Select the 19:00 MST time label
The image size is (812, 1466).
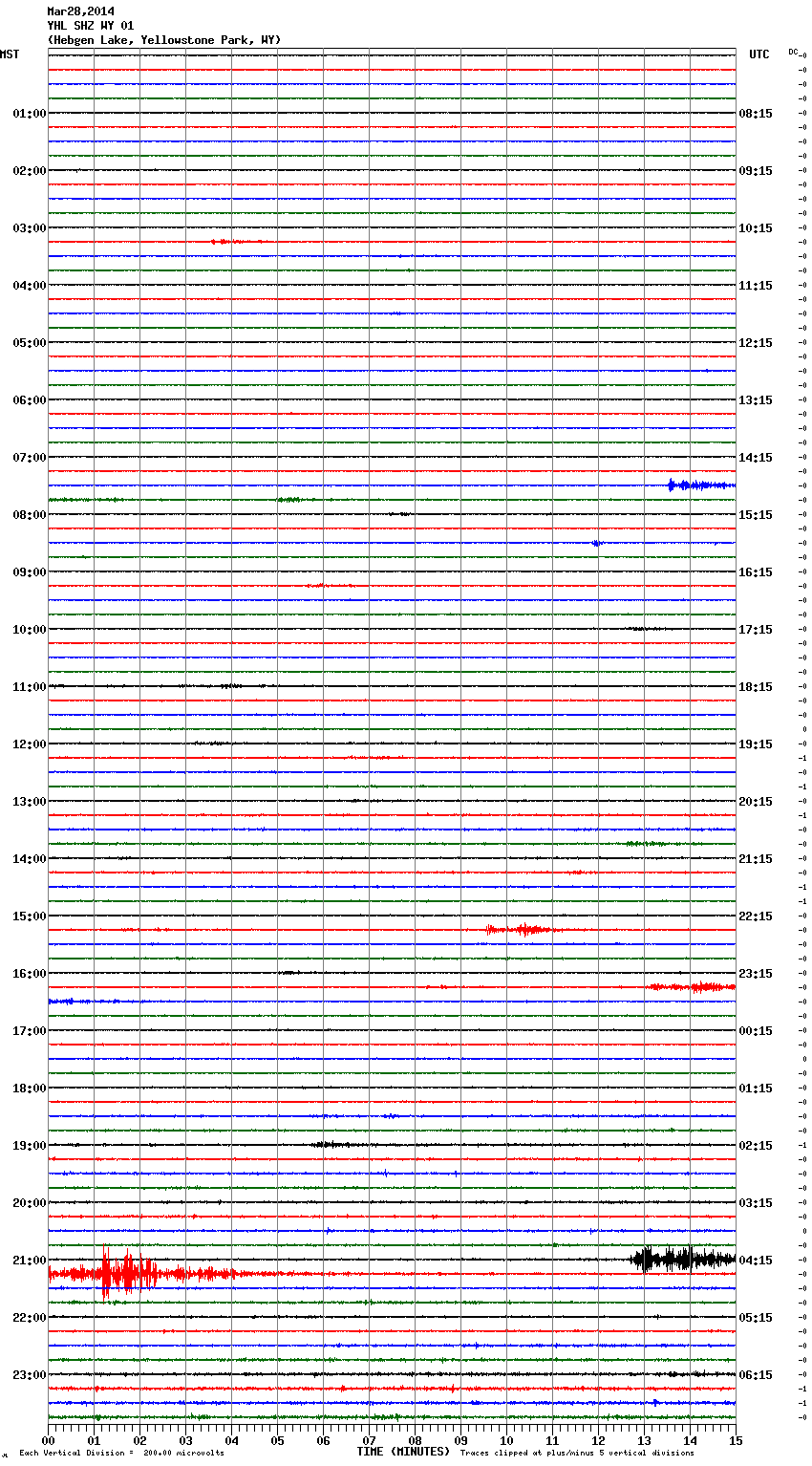tap(29, 1146)
